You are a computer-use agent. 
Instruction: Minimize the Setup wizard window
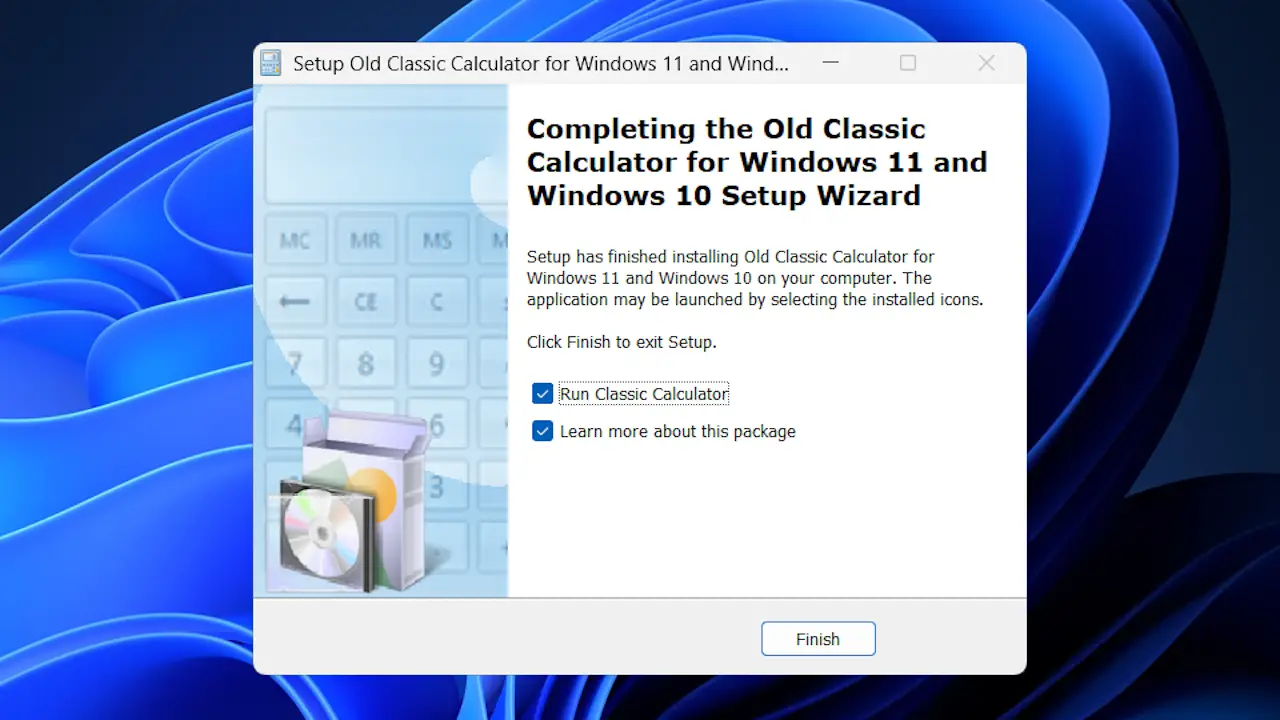pyautogui.click(x=830, y=63)
